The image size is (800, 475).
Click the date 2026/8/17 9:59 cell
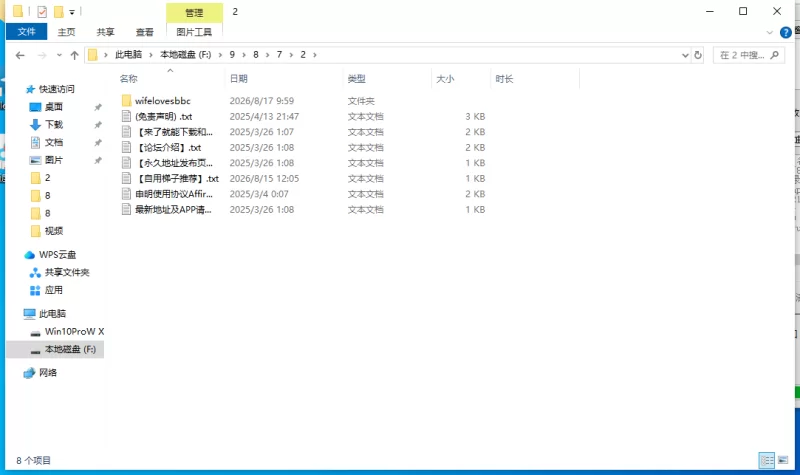tap(261, 101)
